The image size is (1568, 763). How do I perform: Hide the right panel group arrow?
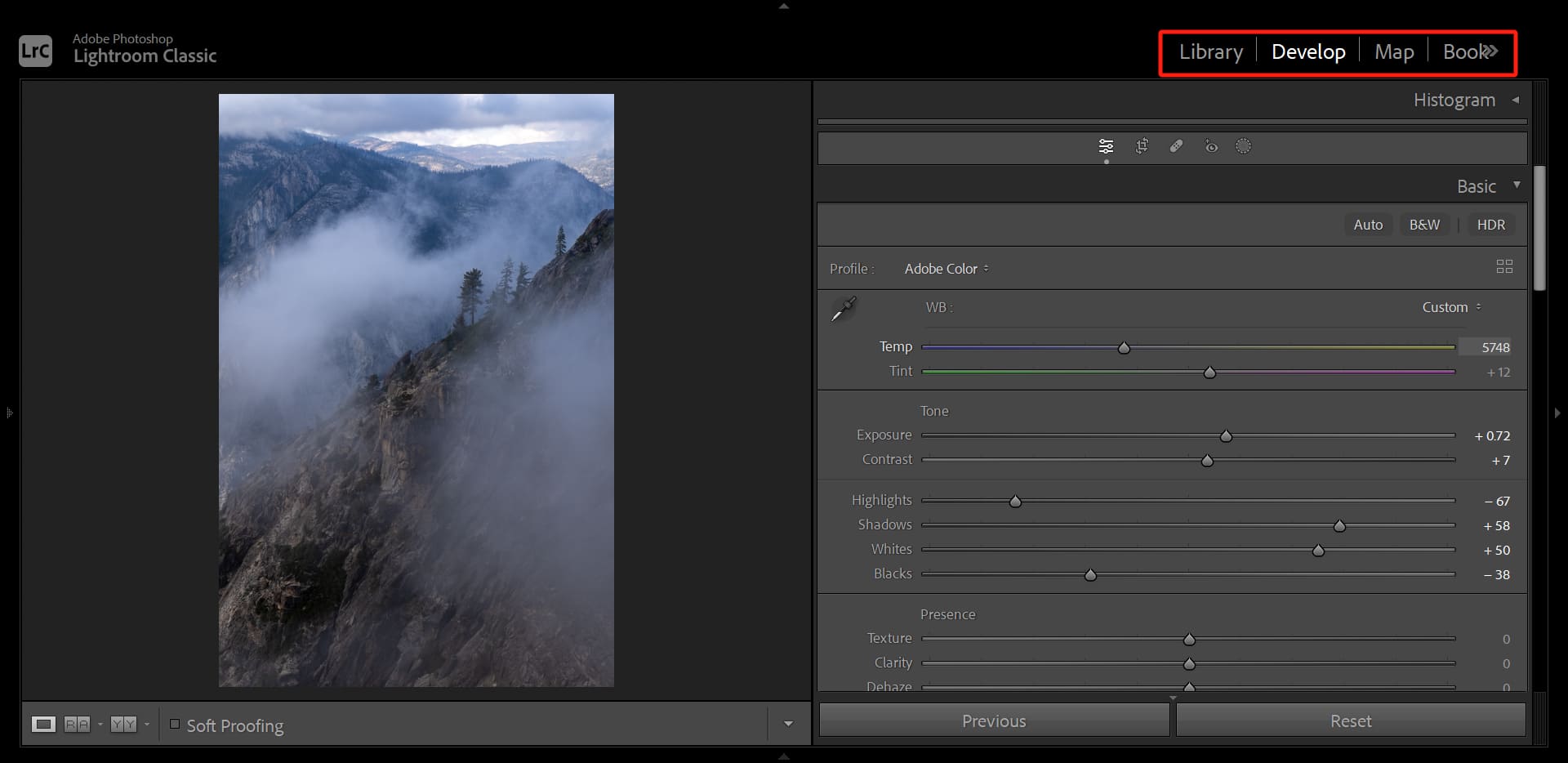1557,413
